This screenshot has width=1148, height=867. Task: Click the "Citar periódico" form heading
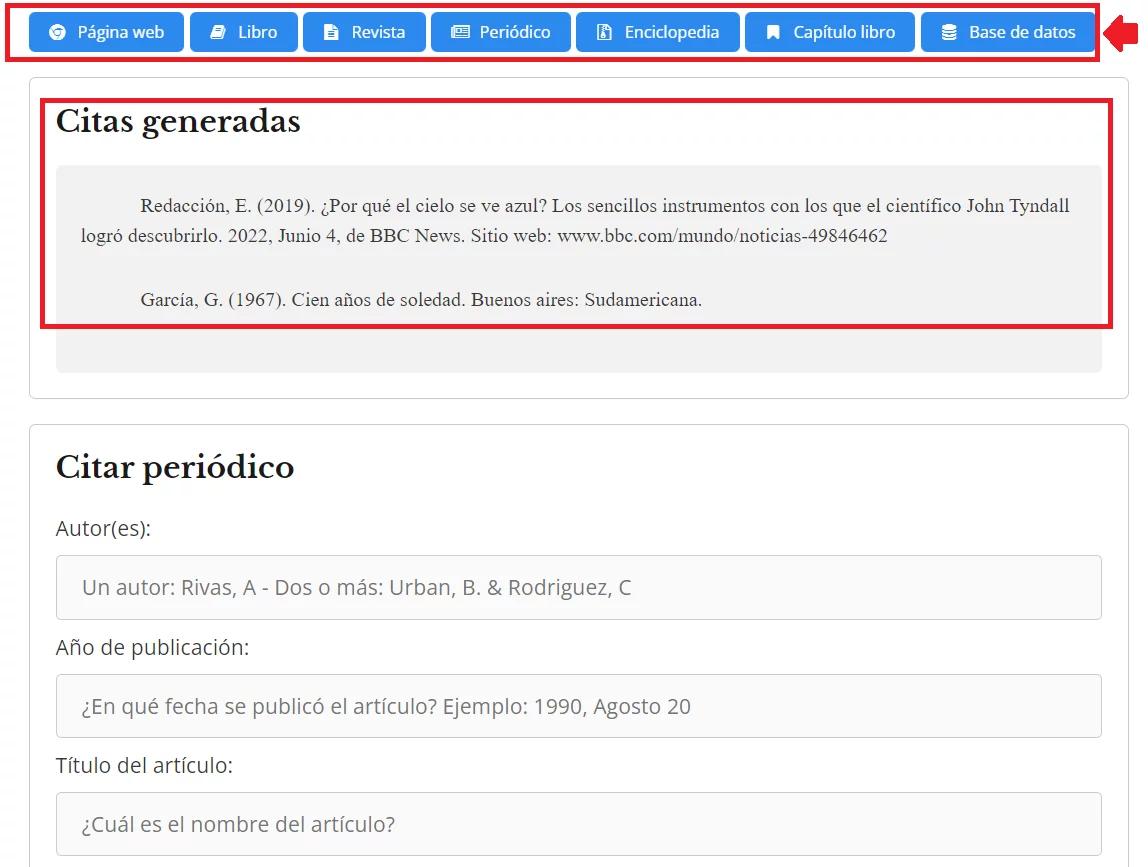click(x=175, y=467)
